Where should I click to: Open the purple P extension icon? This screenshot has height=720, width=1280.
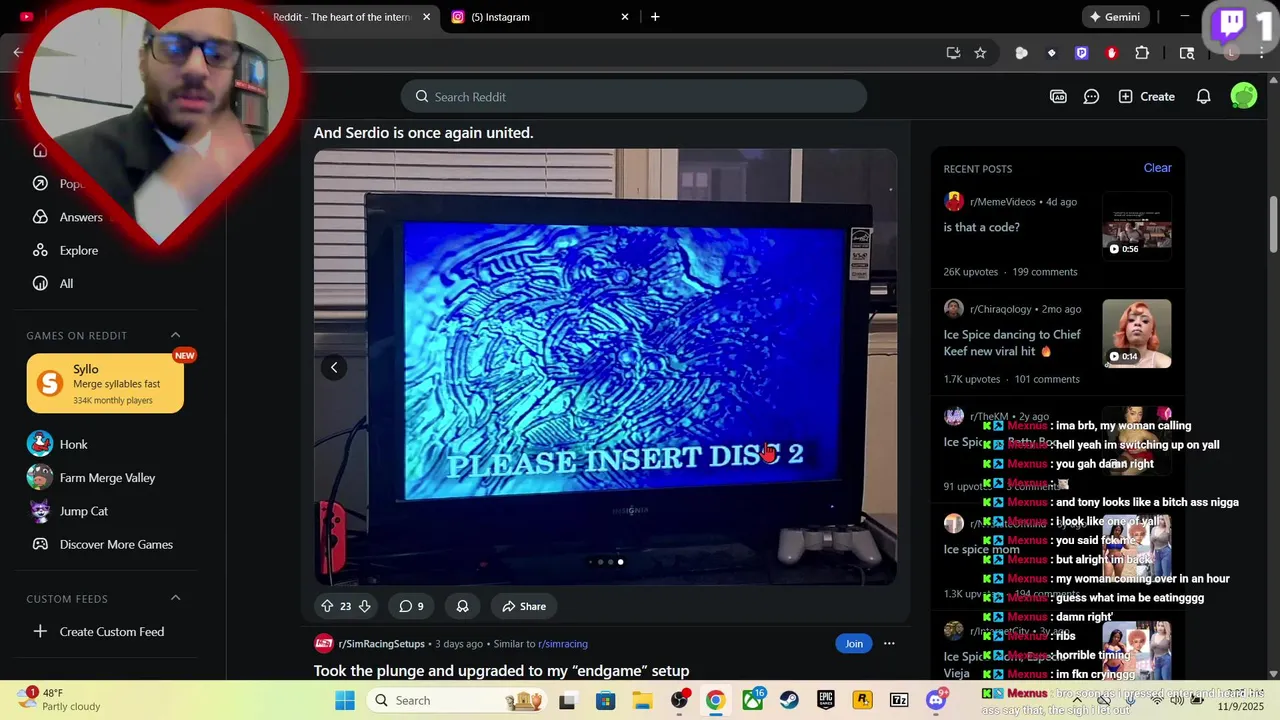(1081, 53)
